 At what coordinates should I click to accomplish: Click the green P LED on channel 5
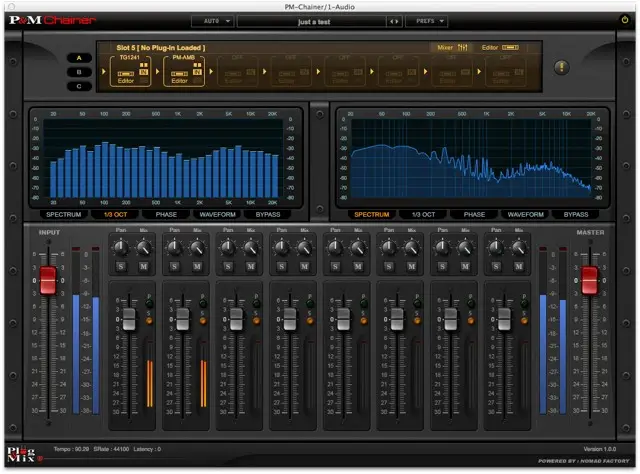363,303
